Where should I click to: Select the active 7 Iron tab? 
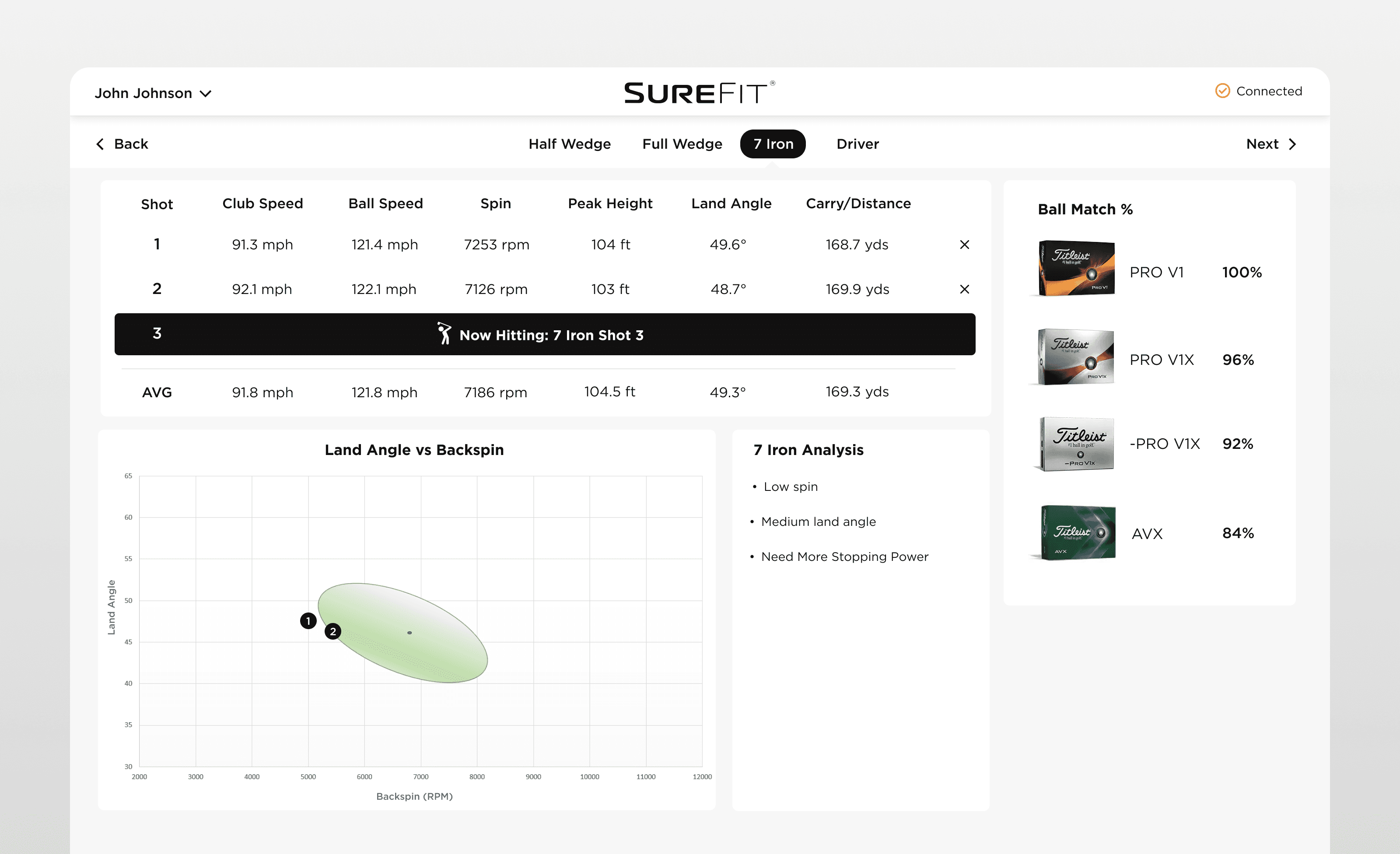pyautogui.click(x=773, y=144)
